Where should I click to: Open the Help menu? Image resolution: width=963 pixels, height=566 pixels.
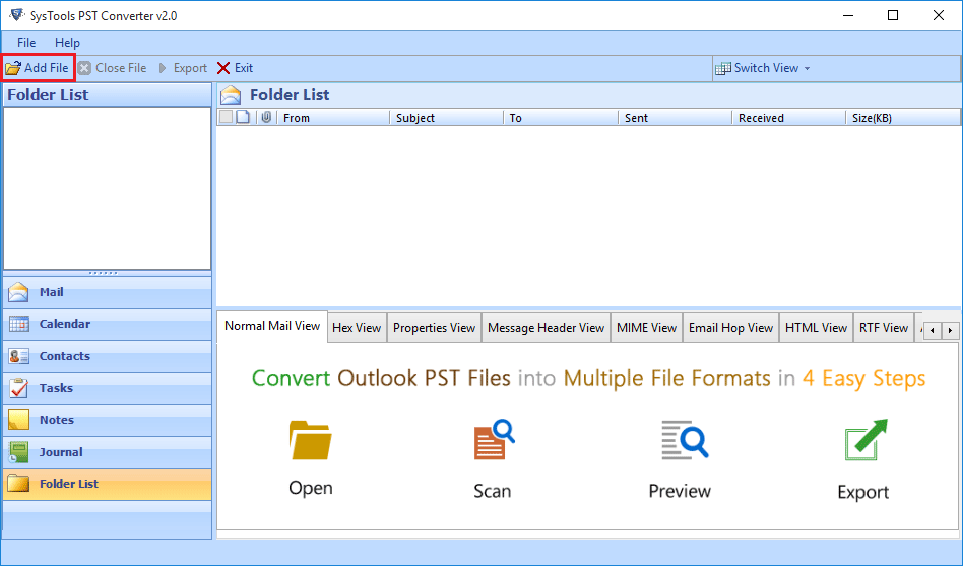tap(67, 42)
